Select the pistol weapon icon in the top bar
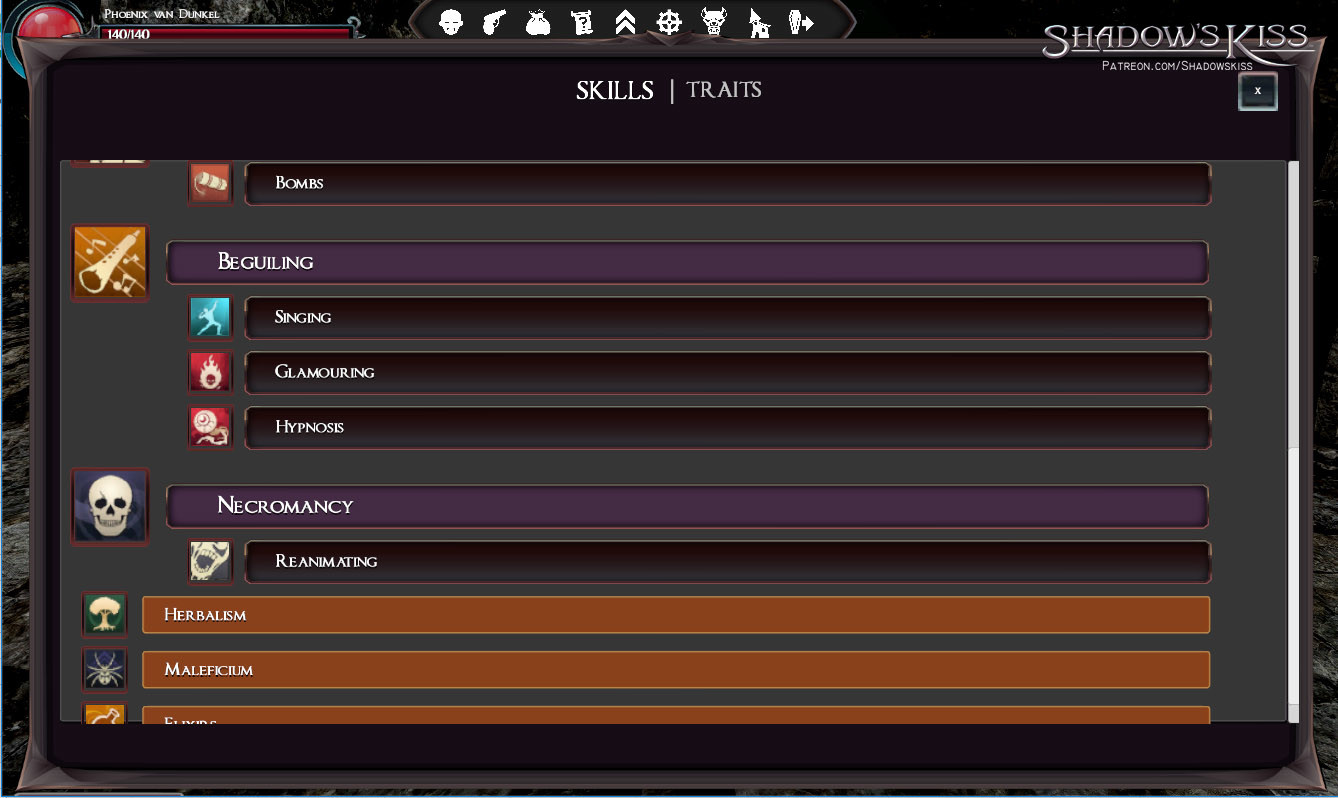 (494, 21)
